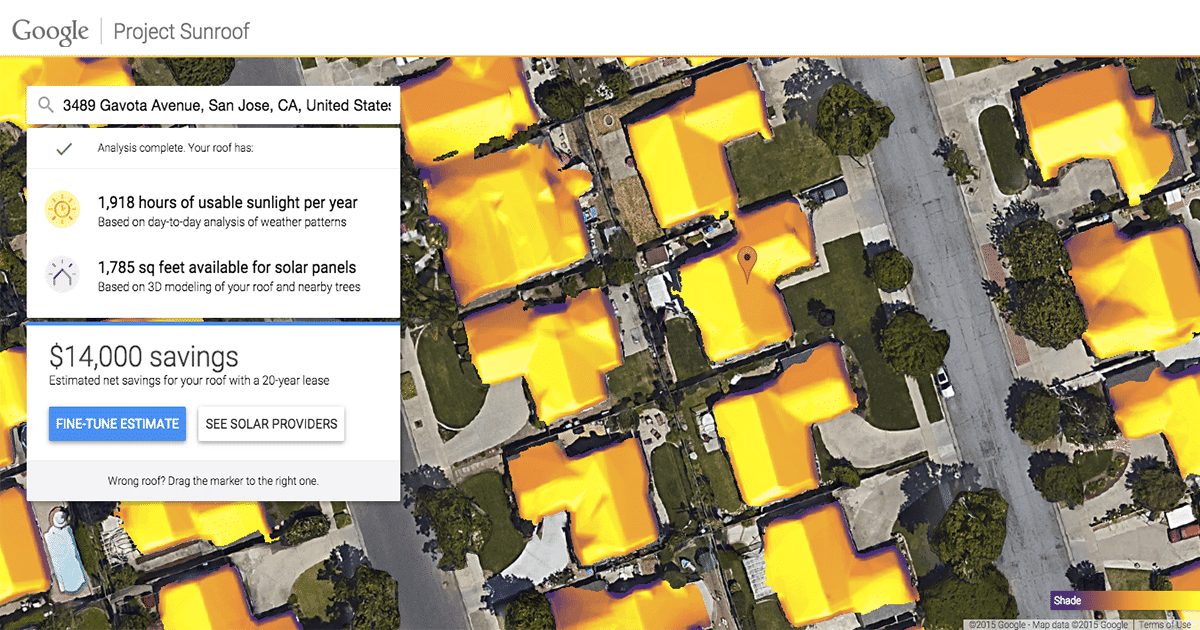Click the FINE-TUNE ESTIMATE button
Image resolution: width=1200 pixels, height=630 pixels.
(x=117, y=423)
